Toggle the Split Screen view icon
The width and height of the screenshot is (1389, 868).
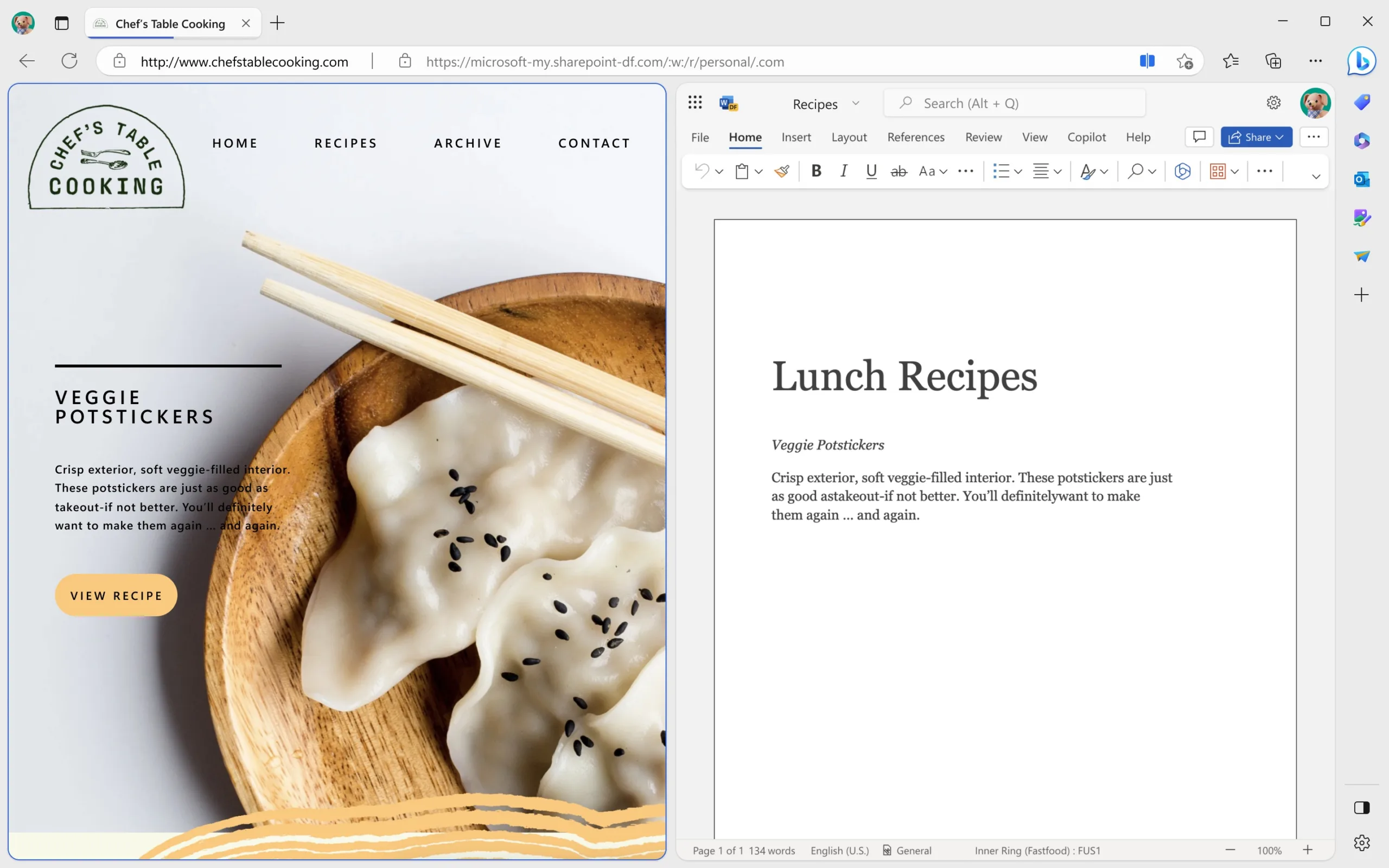click(1147, 61)
